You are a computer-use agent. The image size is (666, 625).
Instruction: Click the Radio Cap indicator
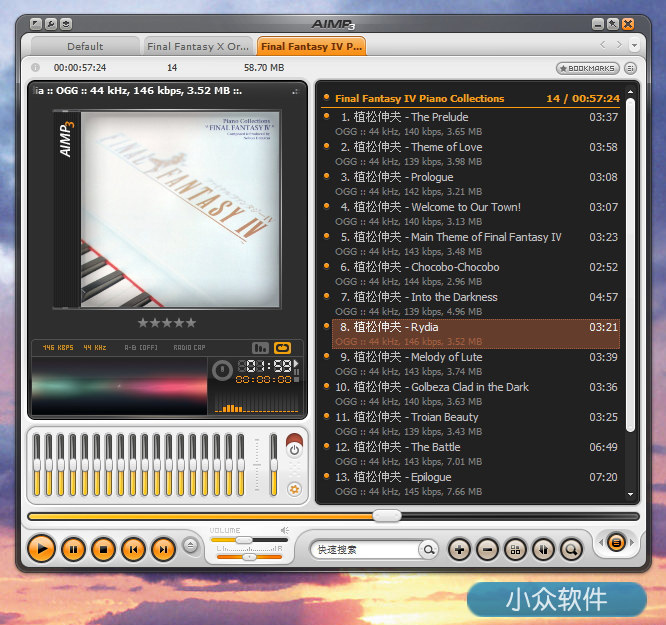(x=189, y=348)
